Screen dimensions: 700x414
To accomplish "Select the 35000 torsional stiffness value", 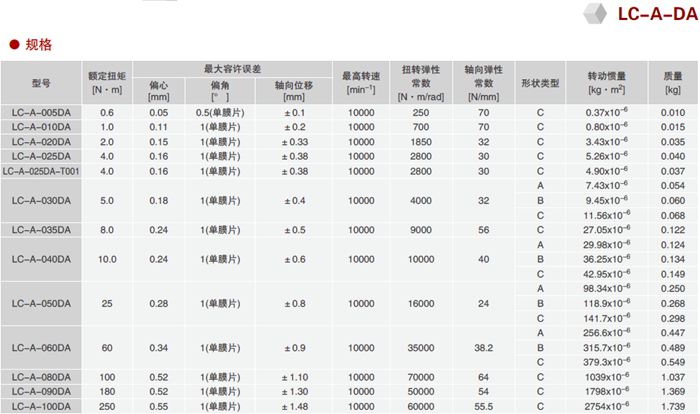I will pyautogui.click(x=420, y=347).
